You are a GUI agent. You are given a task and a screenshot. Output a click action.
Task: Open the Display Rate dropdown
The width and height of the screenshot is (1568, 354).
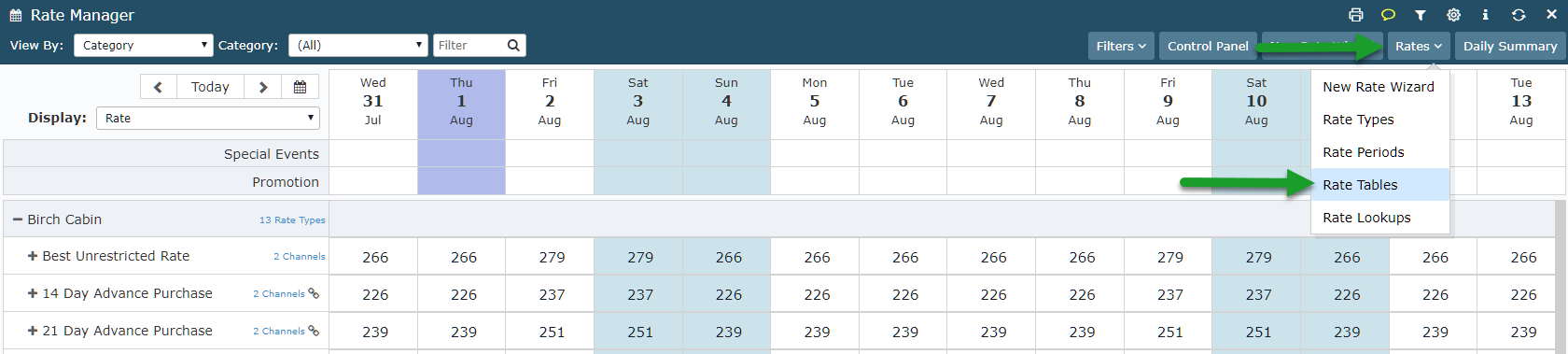(x=208, y=118)
